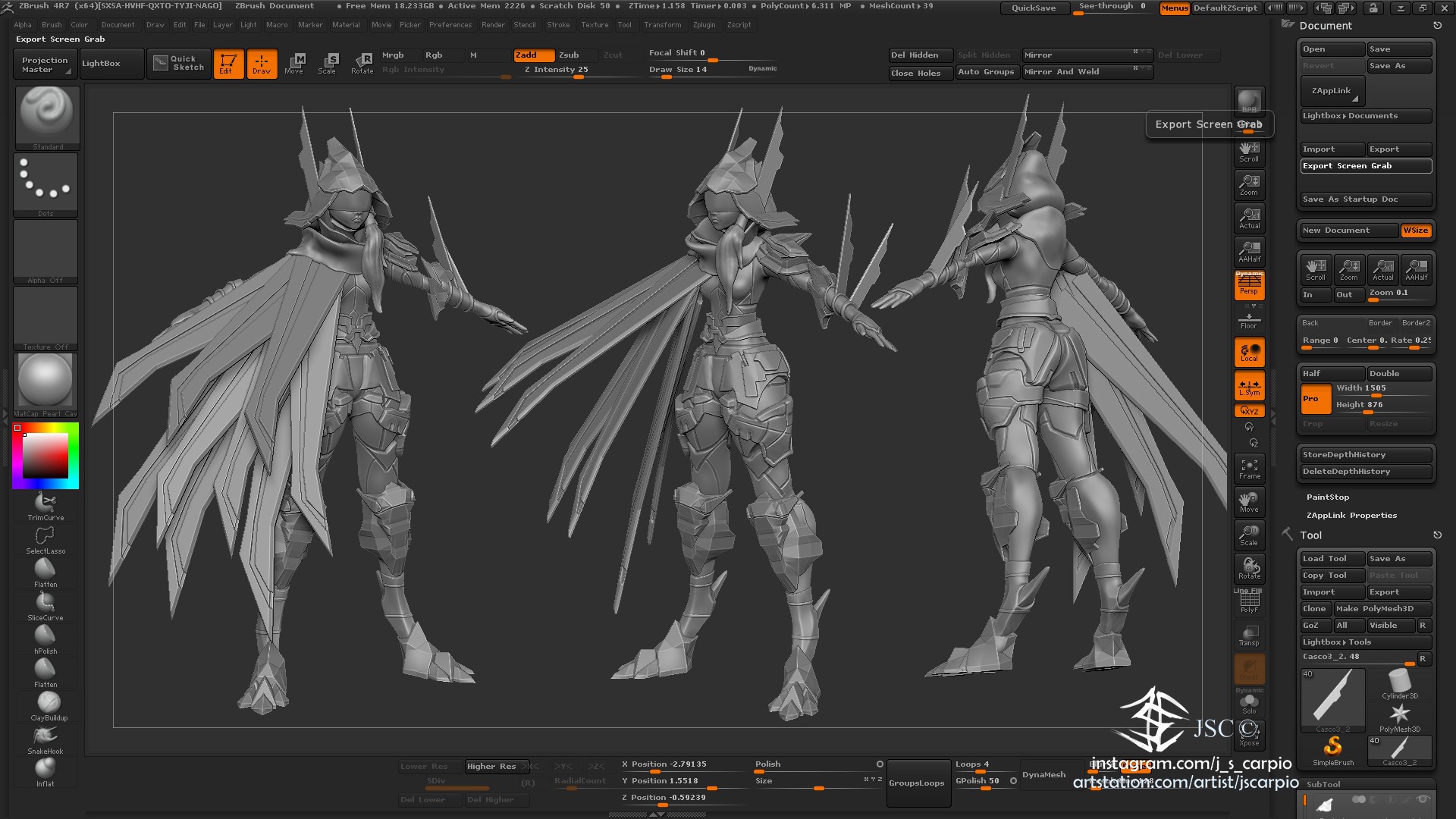Expand SubTool section
The width and height of the screenshot is (1456, 819).
[x=1323, y=785]
